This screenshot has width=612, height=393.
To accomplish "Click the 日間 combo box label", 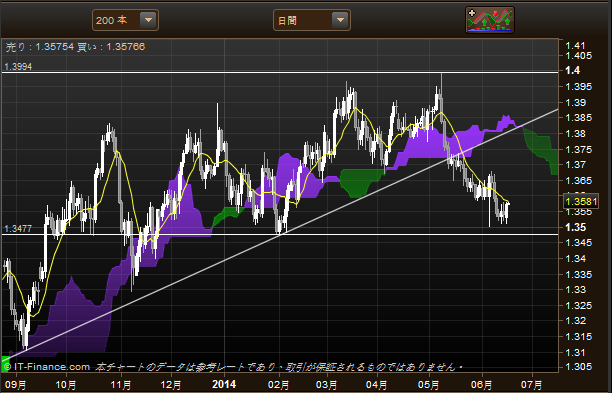I will click(287, 20).
